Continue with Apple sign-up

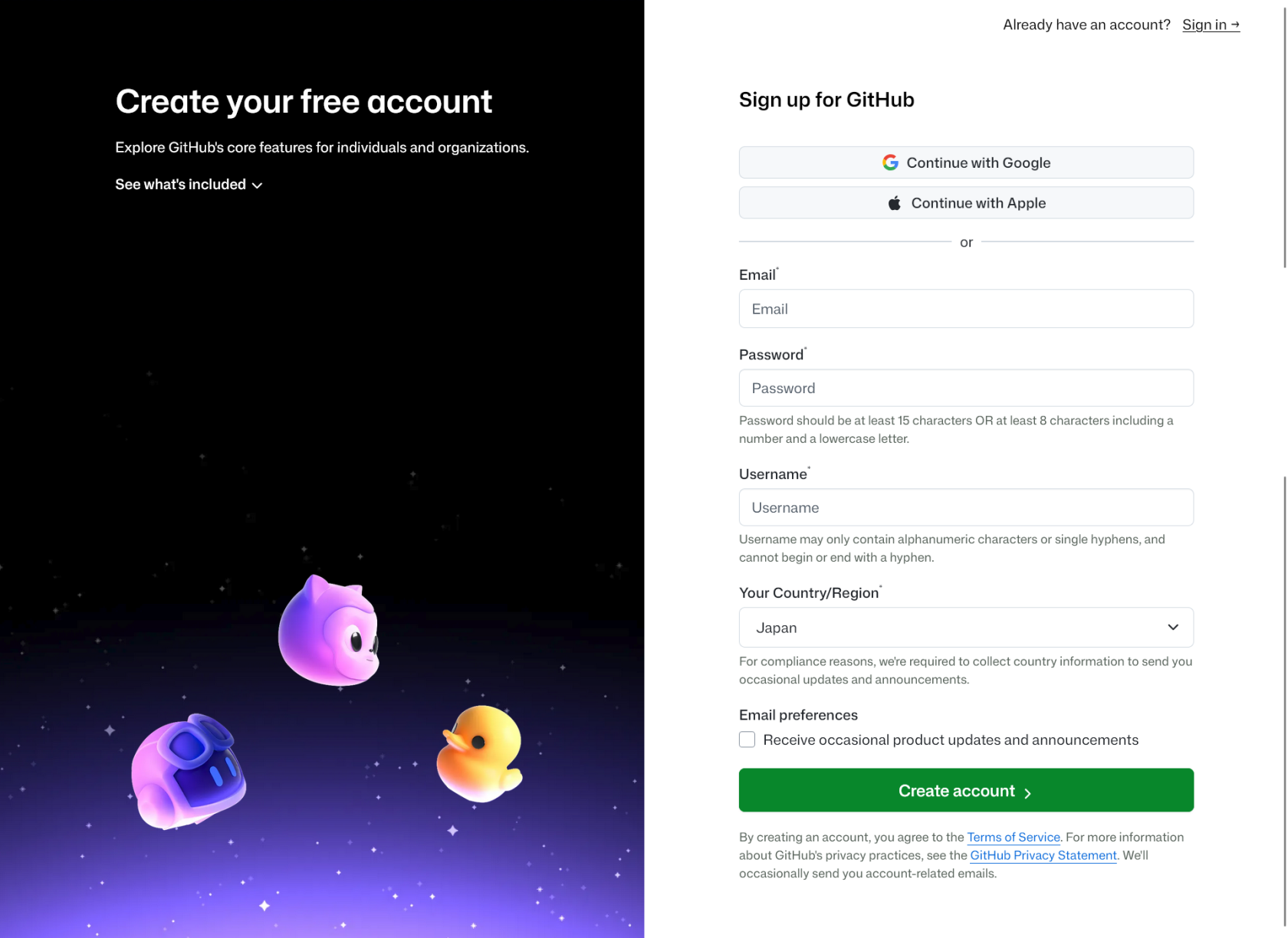click(966, 203)
